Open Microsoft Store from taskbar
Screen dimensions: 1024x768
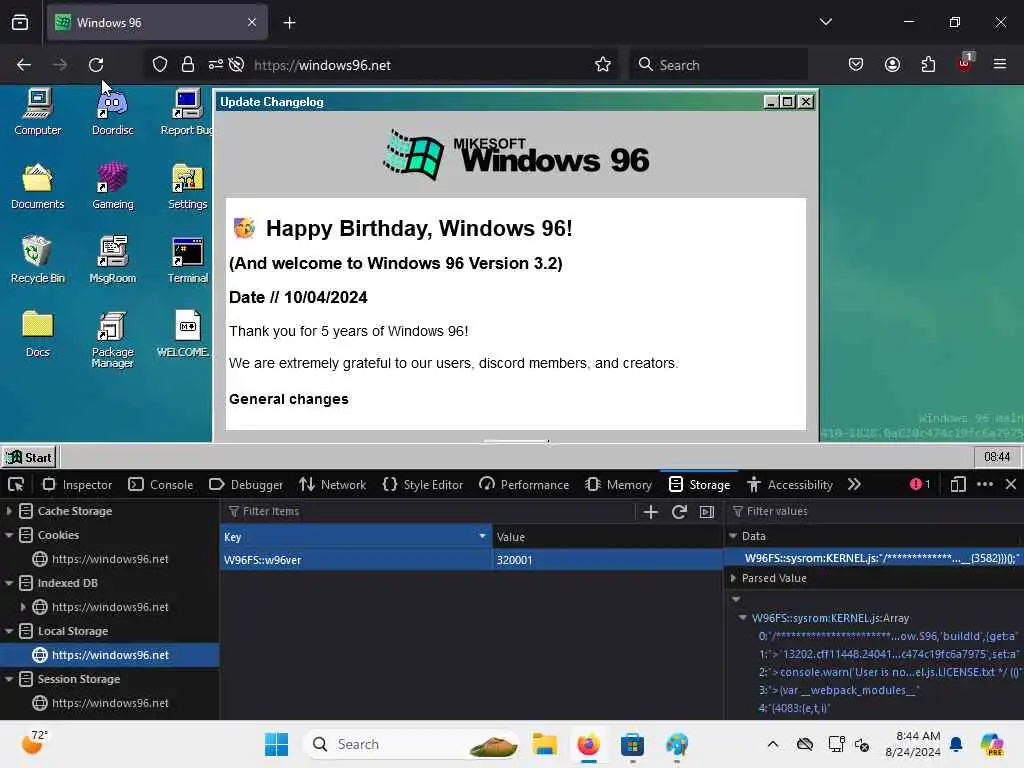[632, 744]
